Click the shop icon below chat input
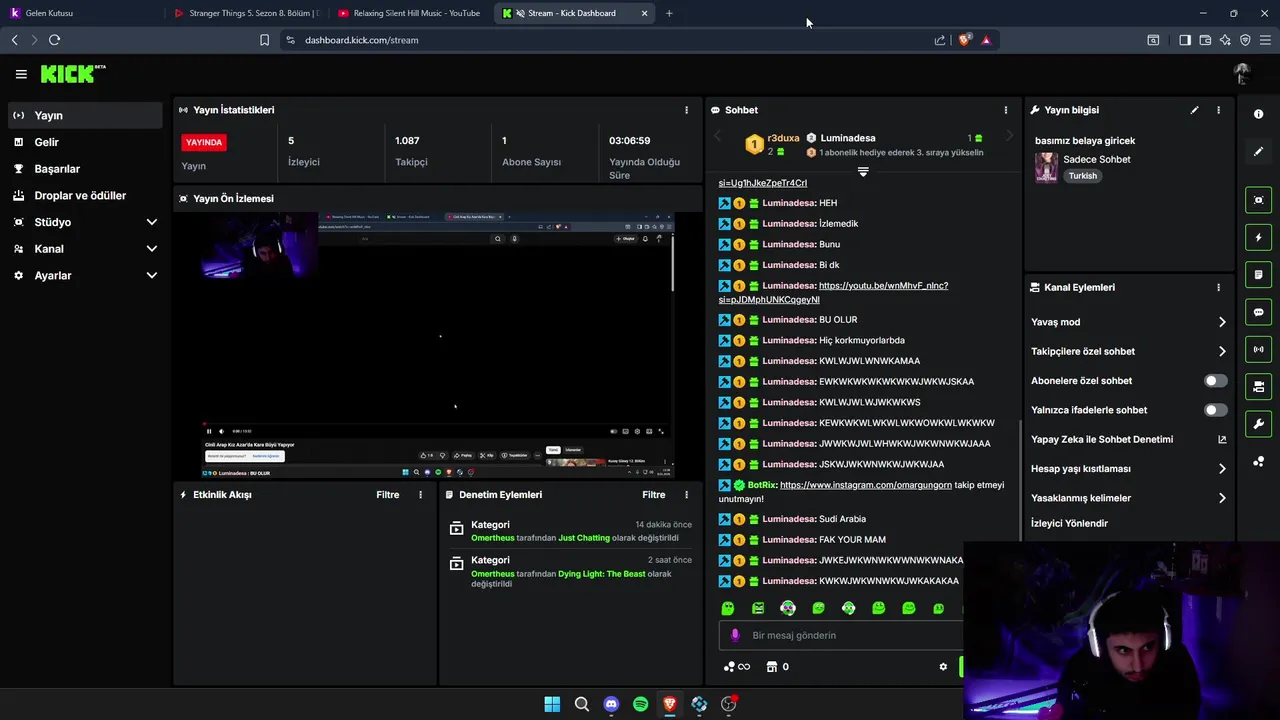The width and height of the screenshot is (1280, 720). point(771,667)
